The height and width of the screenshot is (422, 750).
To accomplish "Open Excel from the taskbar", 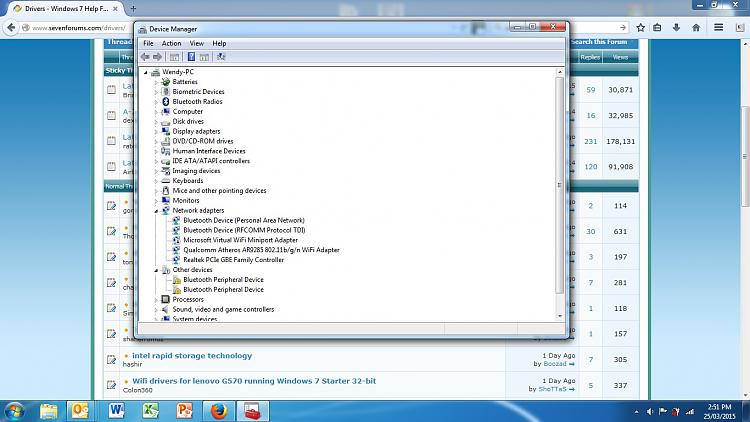I will click(150, 411).
